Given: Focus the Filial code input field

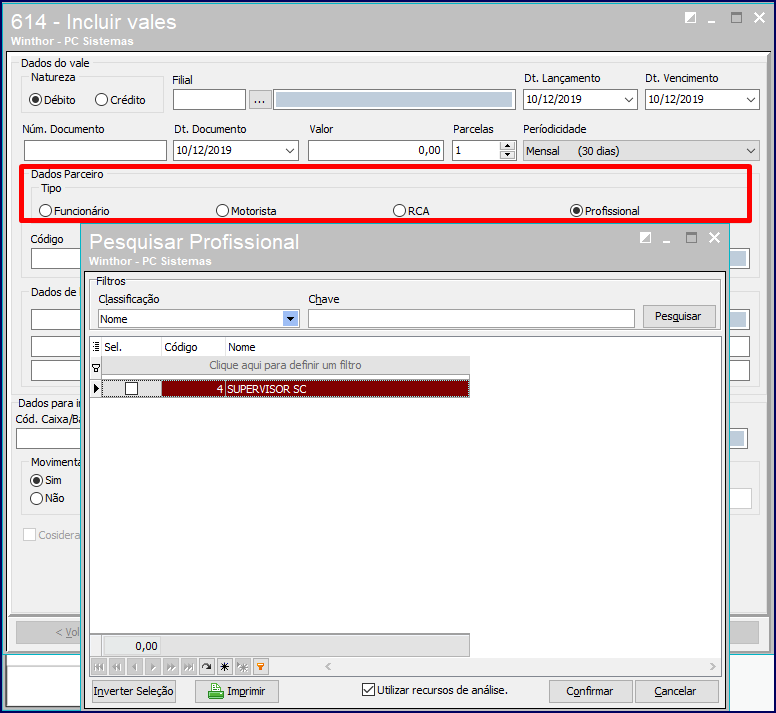Looking at the screenshot, I should click(209, 100).
